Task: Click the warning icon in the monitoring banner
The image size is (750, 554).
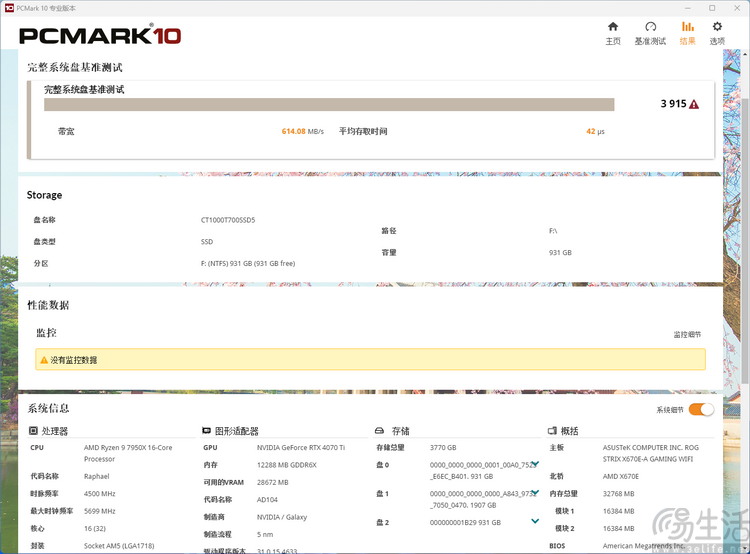Action: [x=44, y=360]
